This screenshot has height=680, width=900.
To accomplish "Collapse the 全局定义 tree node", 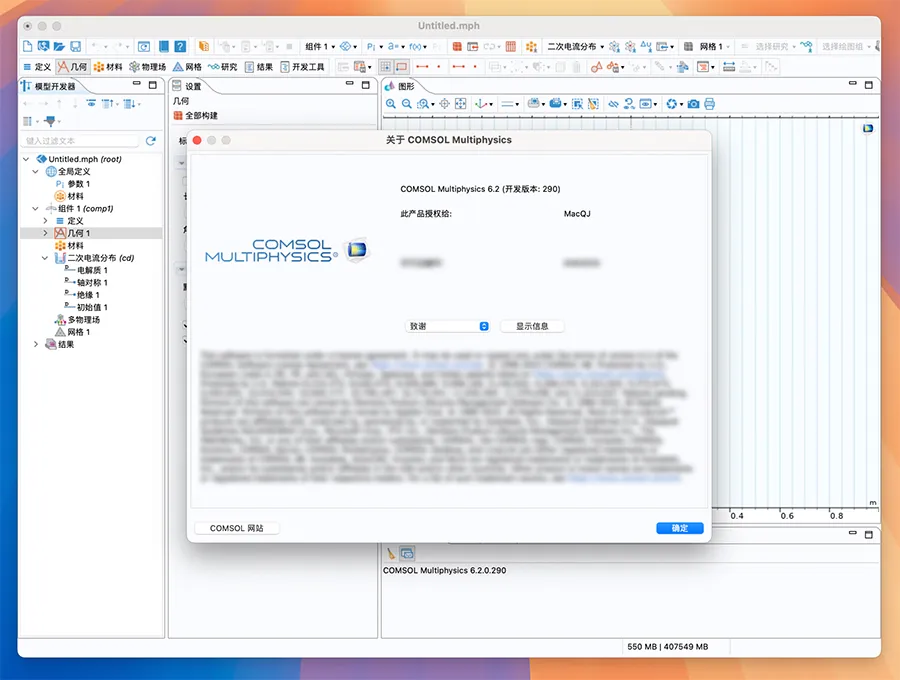I will pyautogui.click(x=36, y=171).
